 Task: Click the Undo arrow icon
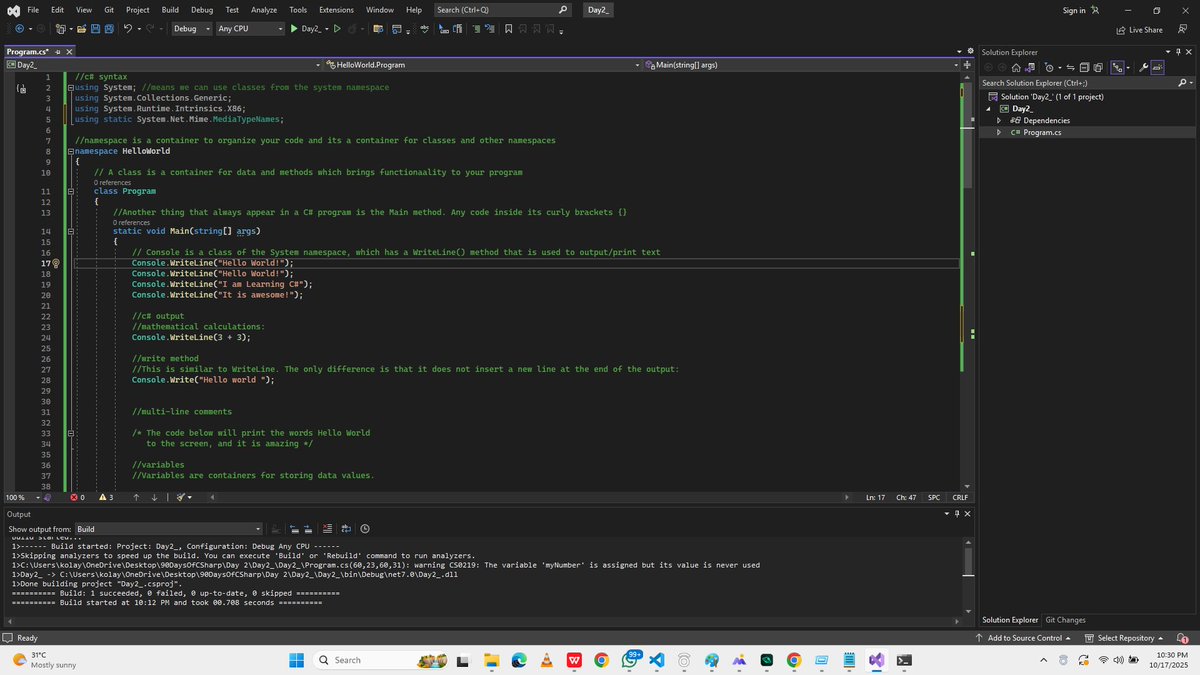(127, 29)
